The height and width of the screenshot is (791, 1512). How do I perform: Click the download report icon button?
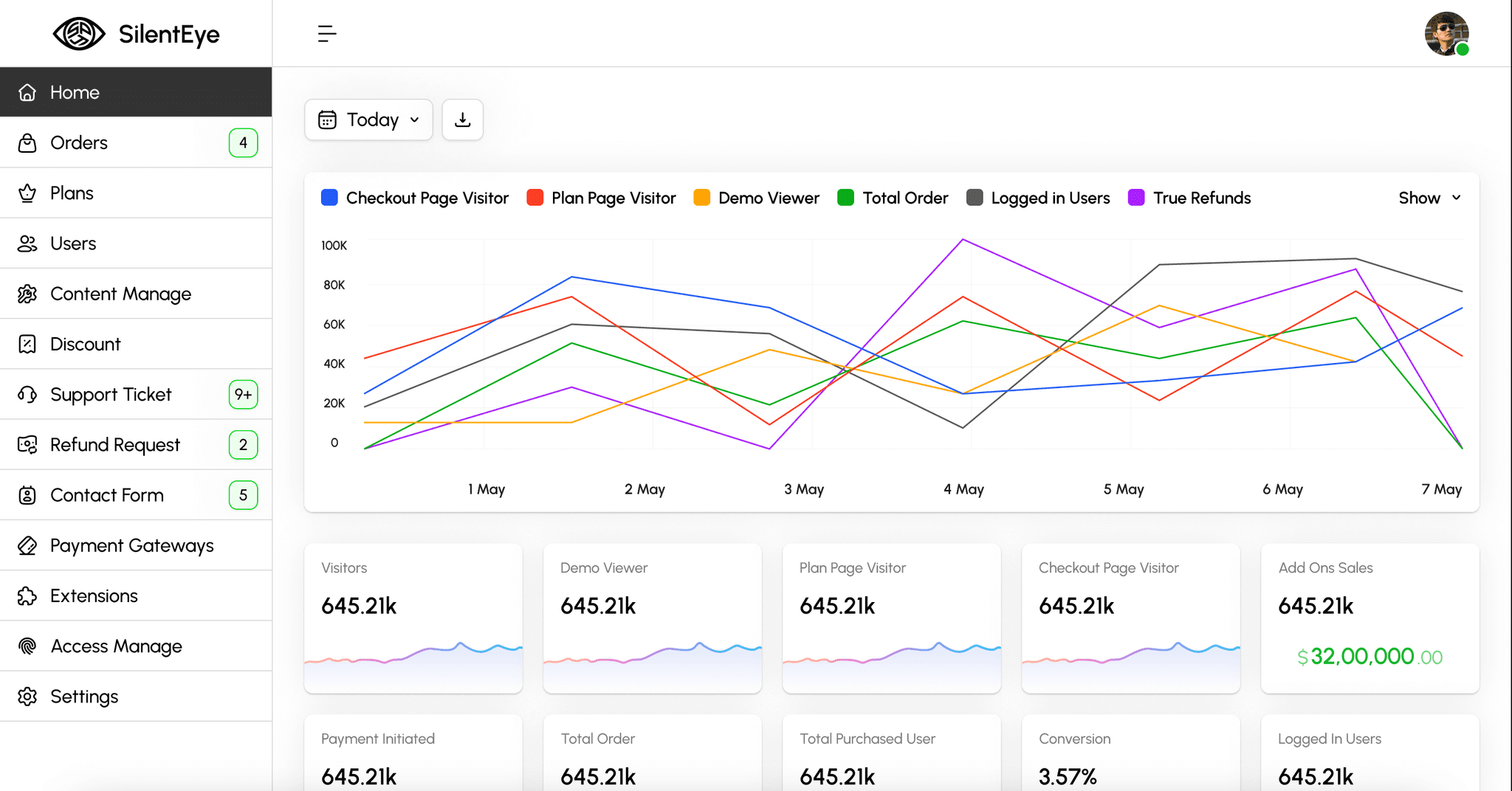pyautogui.click(x=463, y=120)
